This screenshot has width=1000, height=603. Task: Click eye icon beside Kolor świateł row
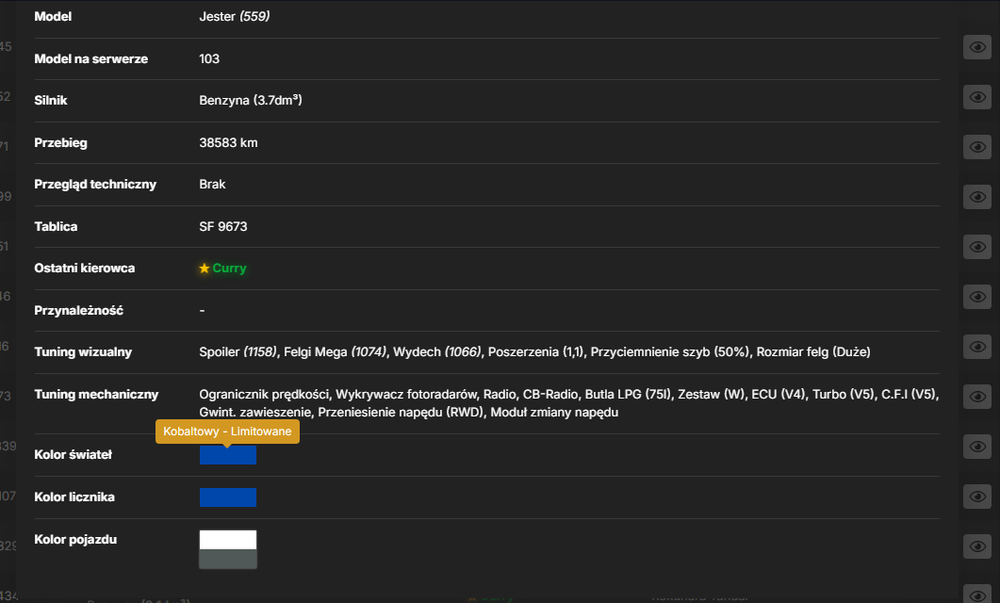point(977,446)
